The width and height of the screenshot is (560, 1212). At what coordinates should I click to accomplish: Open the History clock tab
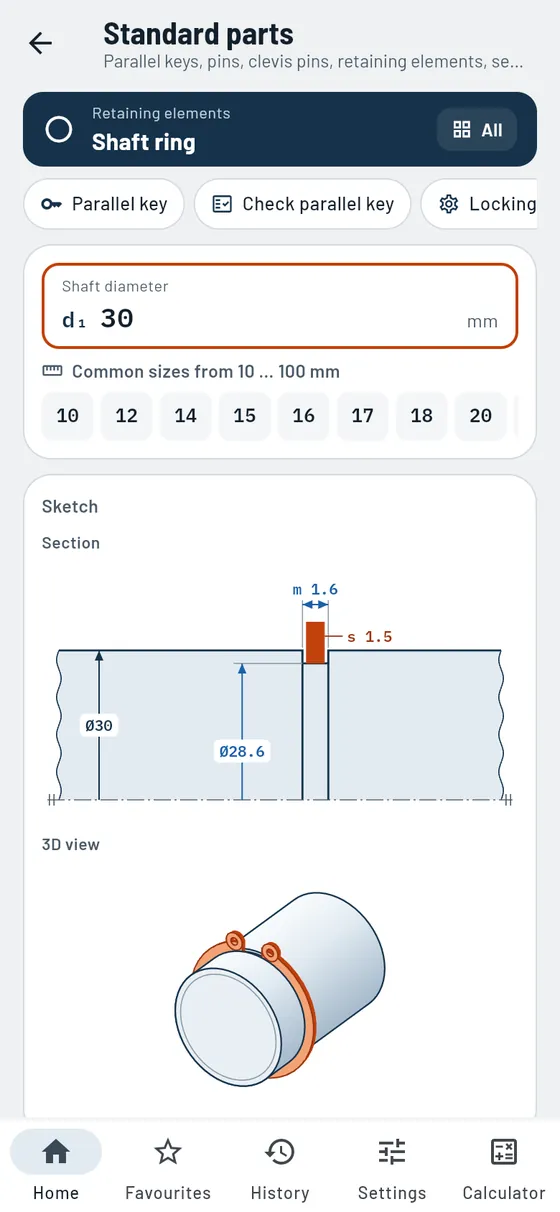(x=280, y=1167)
